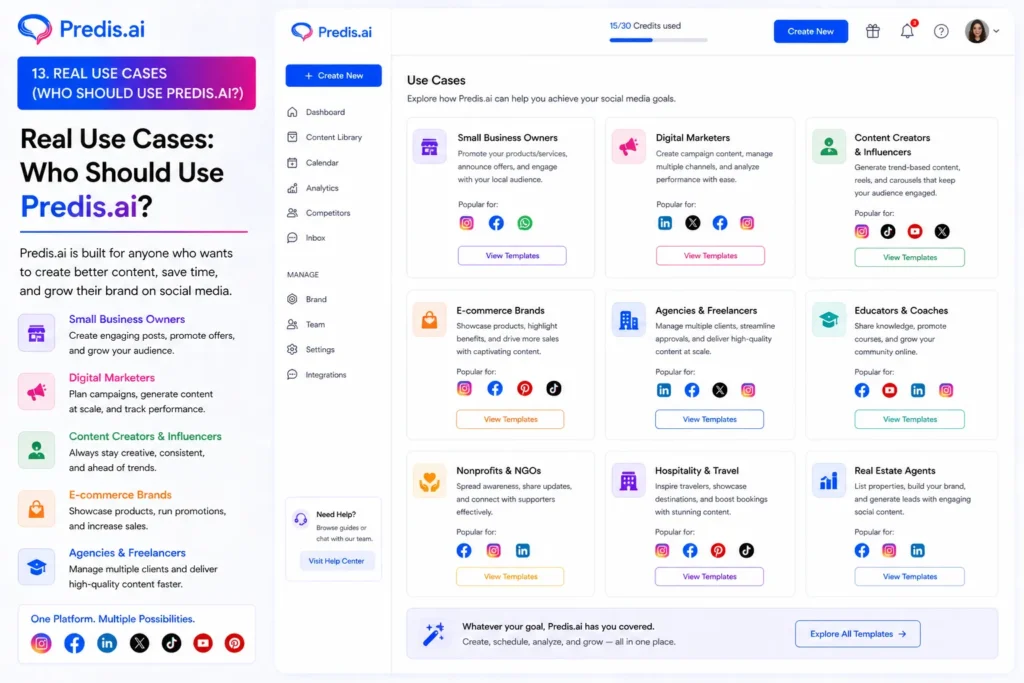Click the credits used progress bar
Image resolution: width=1024 pixels, height=683 pixels.
(658, 40)
